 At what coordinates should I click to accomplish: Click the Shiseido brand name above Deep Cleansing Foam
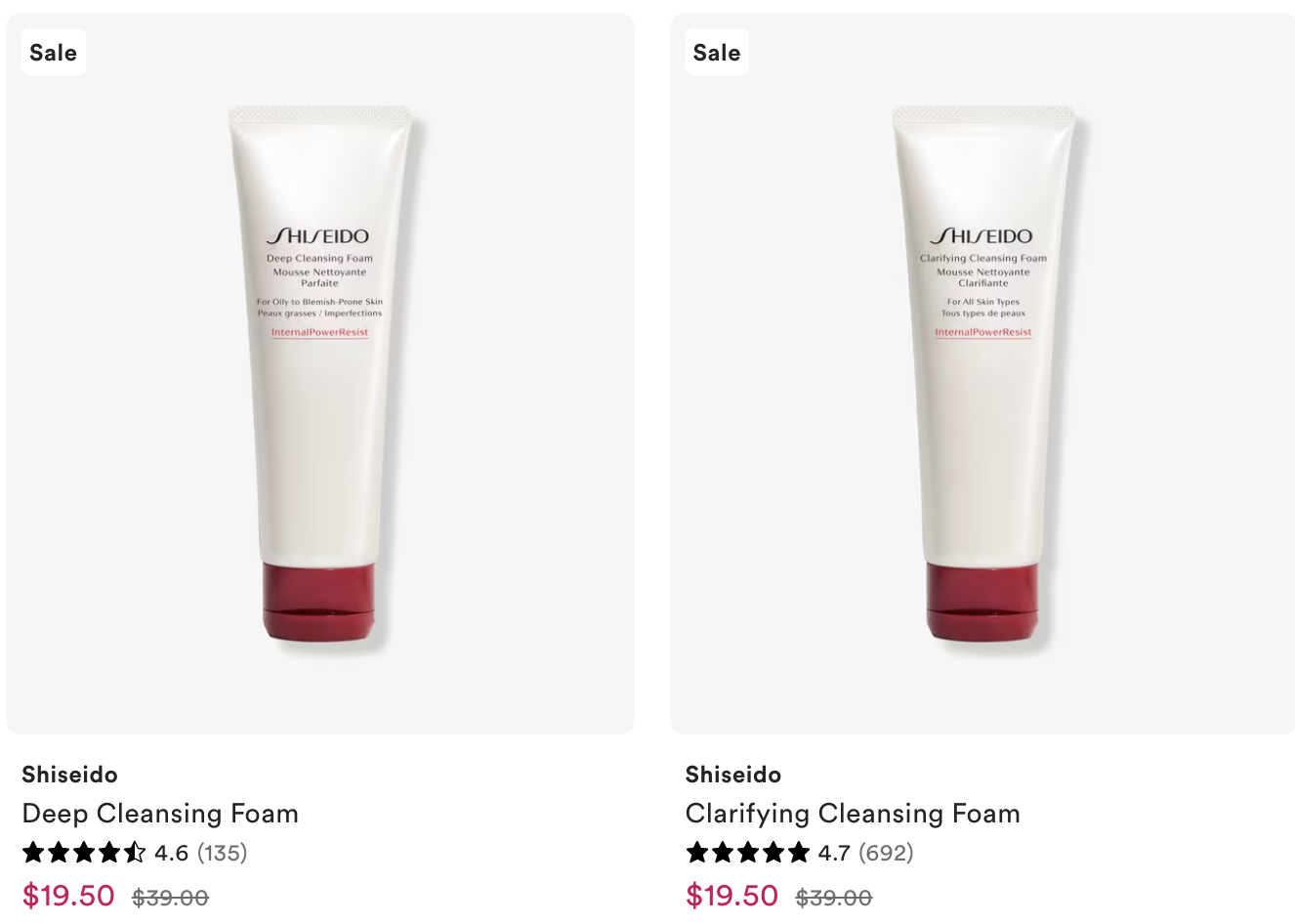(70, 775)
